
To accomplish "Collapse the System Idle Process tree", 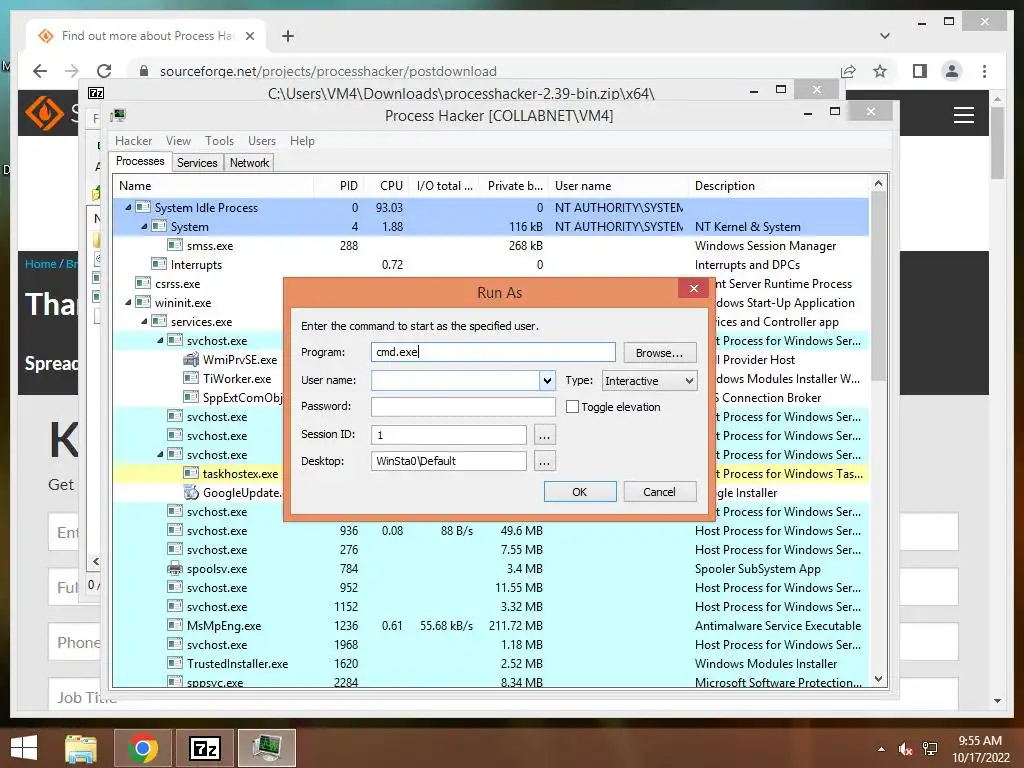I will [128, 208].
